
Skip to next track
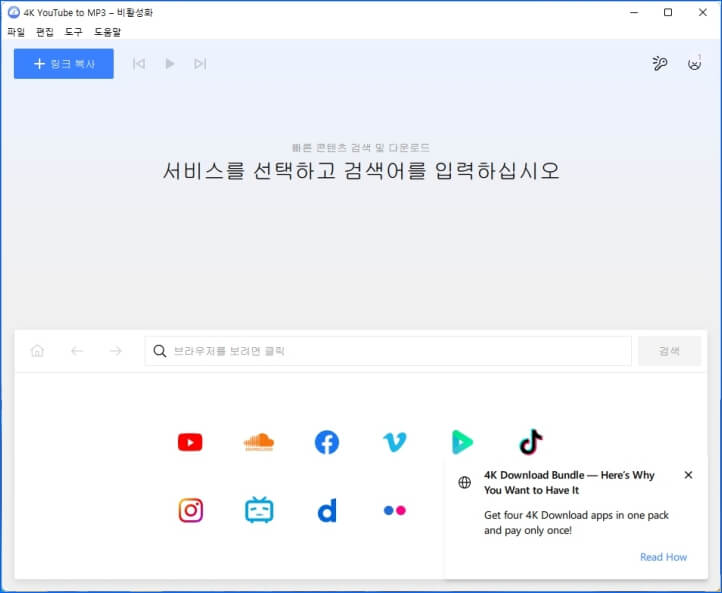(200, 64)
